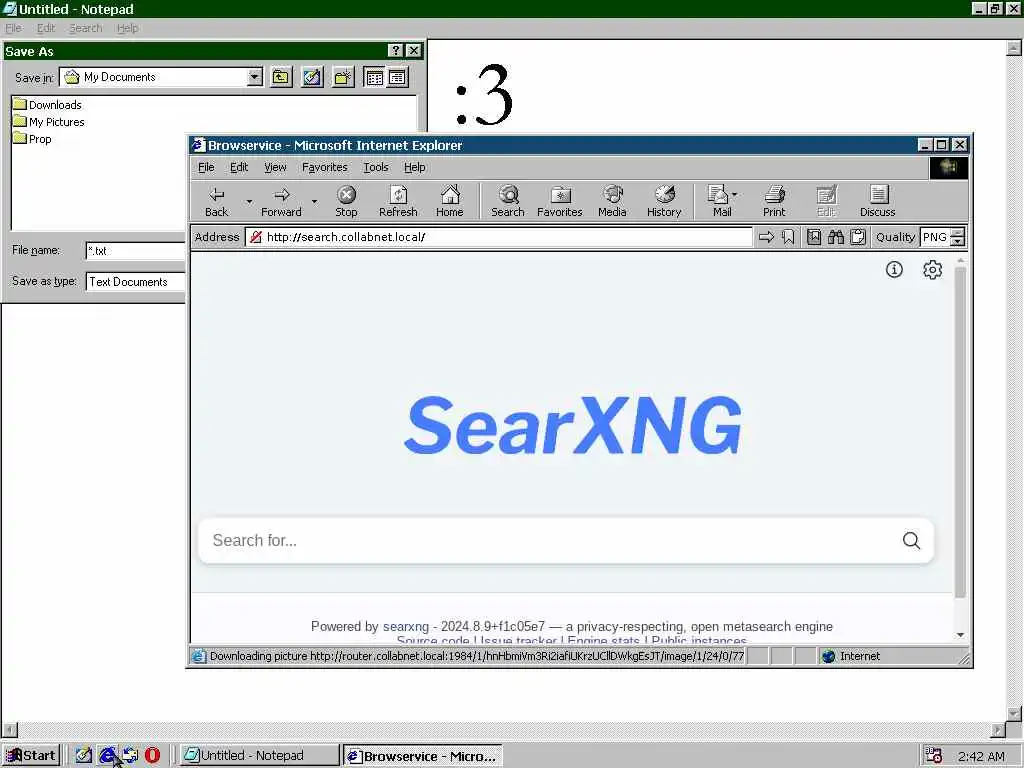Screen dimensions: 1024x768
Task: Switch to Untitled - Notepad taskbar button
Action: [x=259, y=756]
